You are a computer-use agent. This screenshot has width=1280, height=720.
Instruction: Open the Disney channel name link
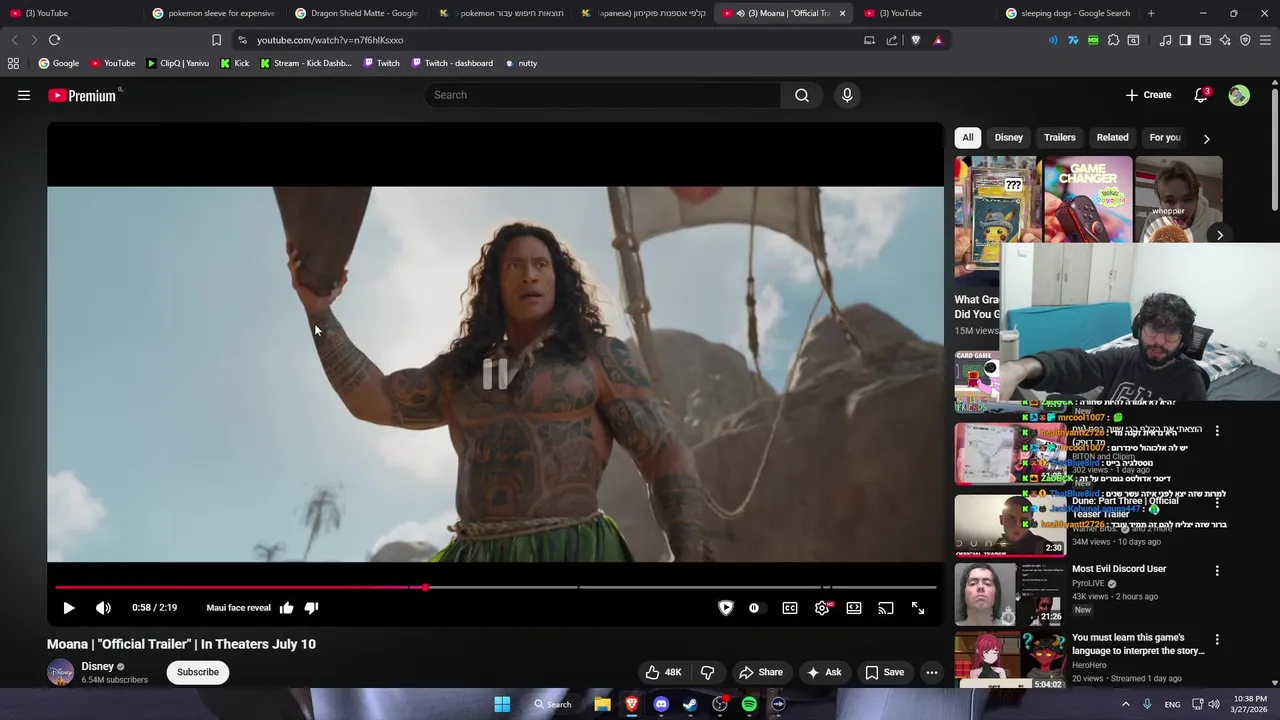pyautogui.click(x=98, y=666)
